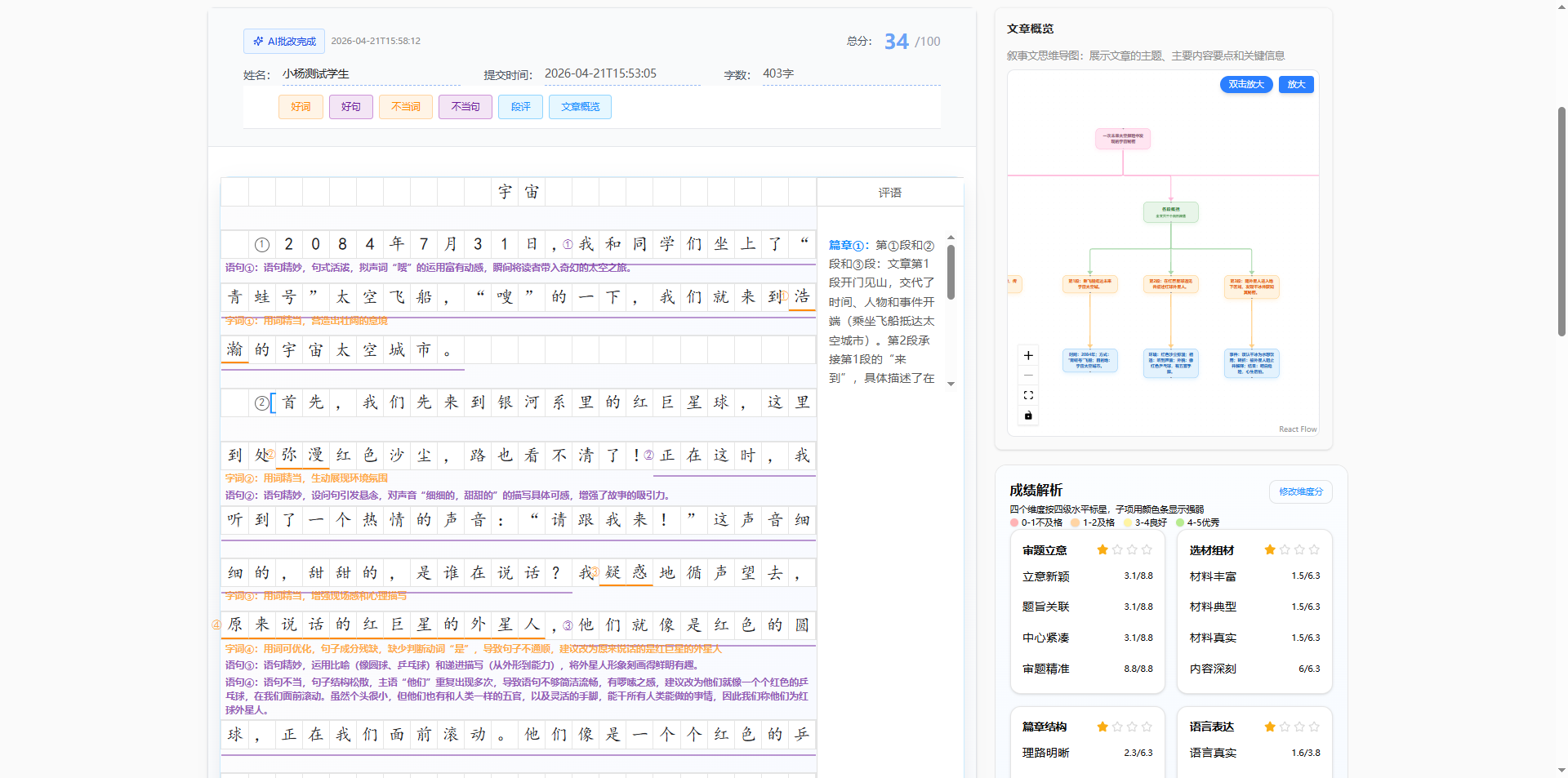Image resolution: width=1568 pixels, height=778 pixels.
Task: Click the 中心紧凑 score row
Action: (x=1088, y=638)
